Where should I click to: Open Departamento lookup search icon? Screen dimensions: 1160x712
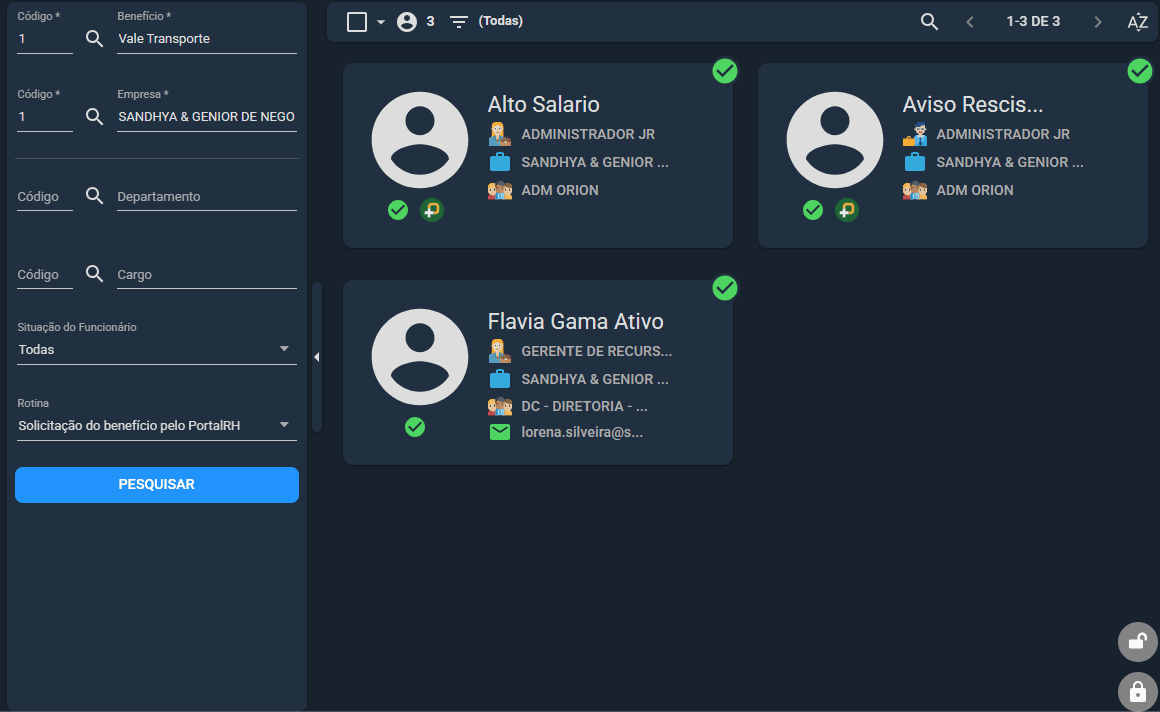click(x=94, y=195)
